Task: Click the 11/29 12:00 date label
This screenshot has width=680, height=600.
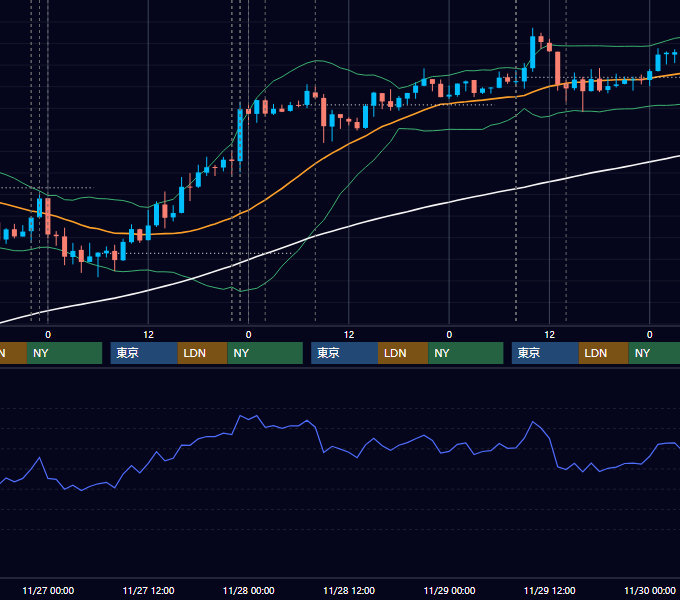Action: click(549, 590)
